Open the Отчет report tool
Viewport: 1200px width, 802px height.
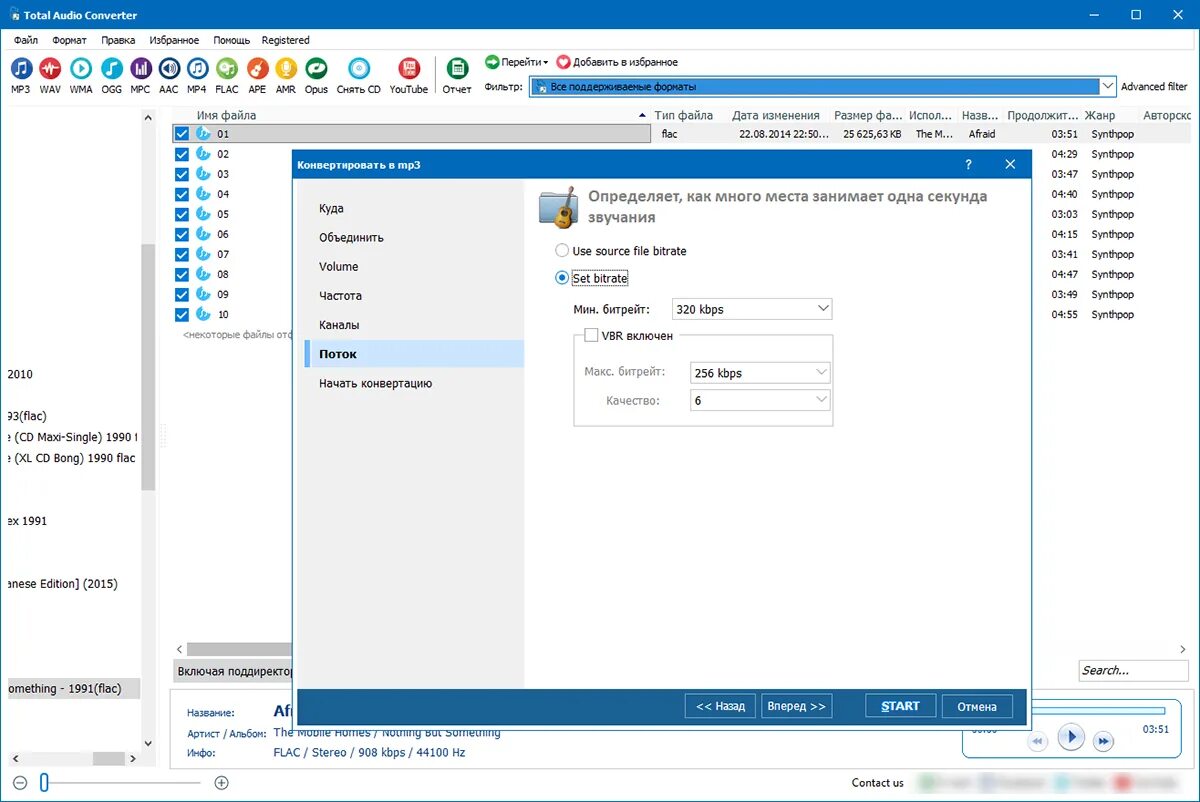[x=456, y=70]
